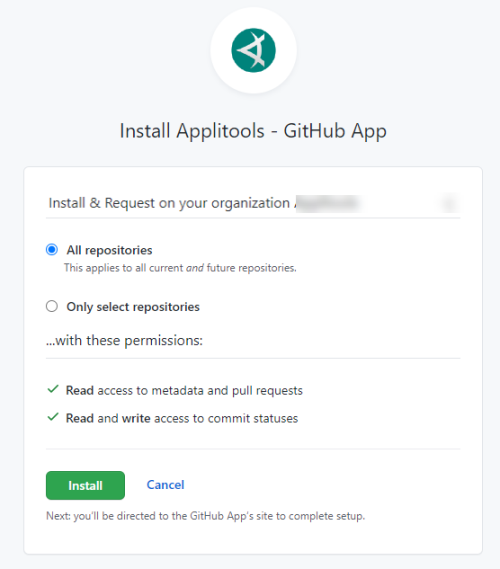Select the All repositories radio button

point(52,250)
